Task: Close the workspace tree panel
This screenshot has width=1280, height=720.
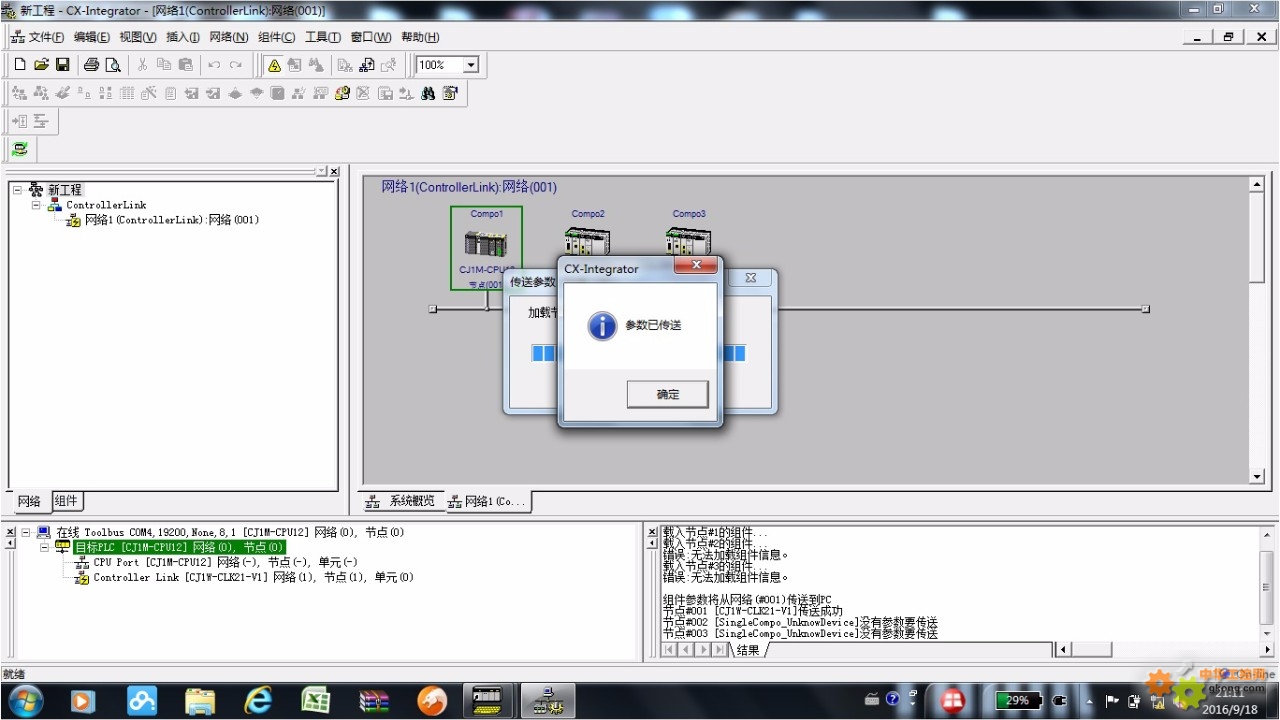Action: click(x=334, y=172)
